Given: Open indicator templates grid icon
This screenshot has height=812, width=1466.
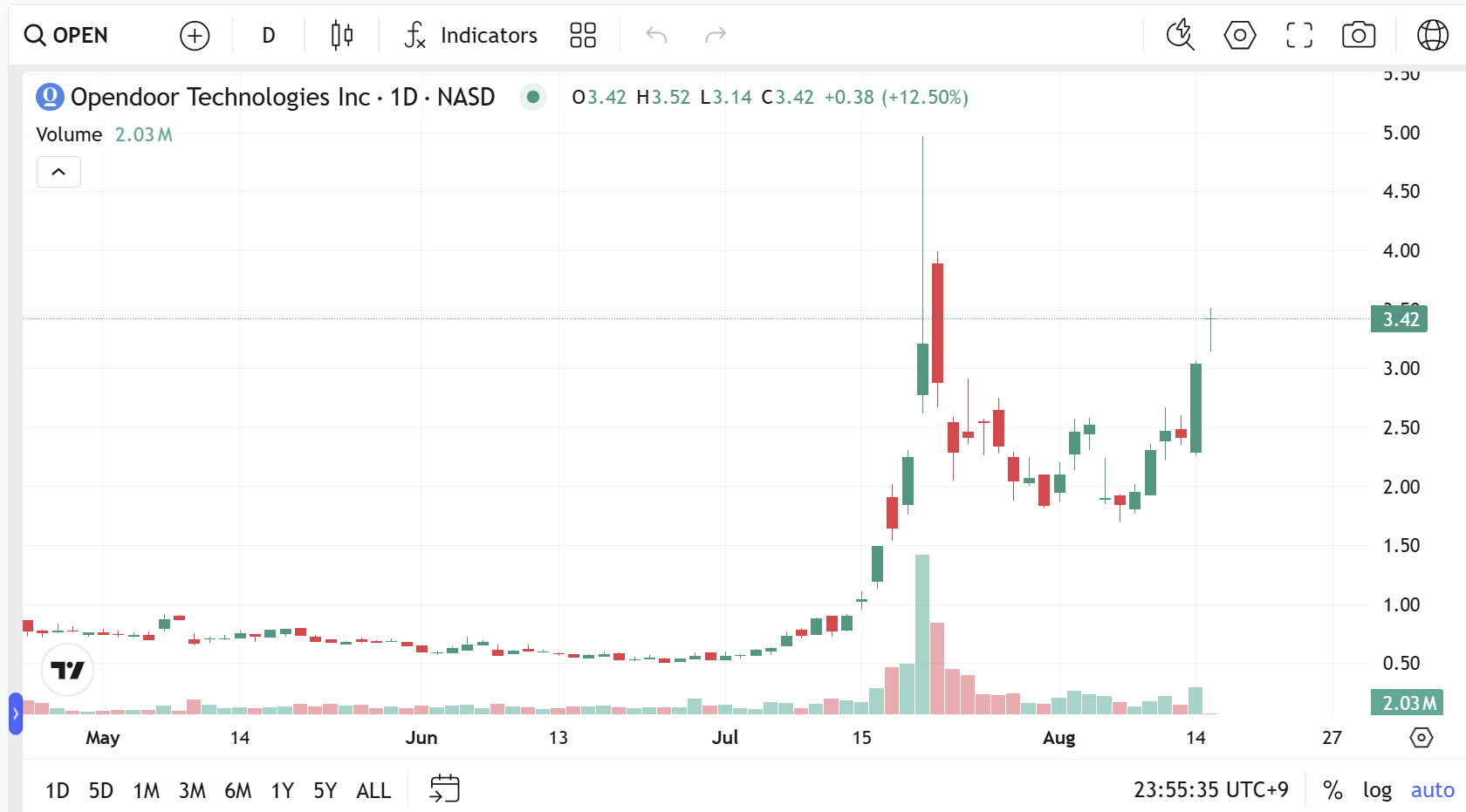Looking at the screenshot, I should pos(583,36).
